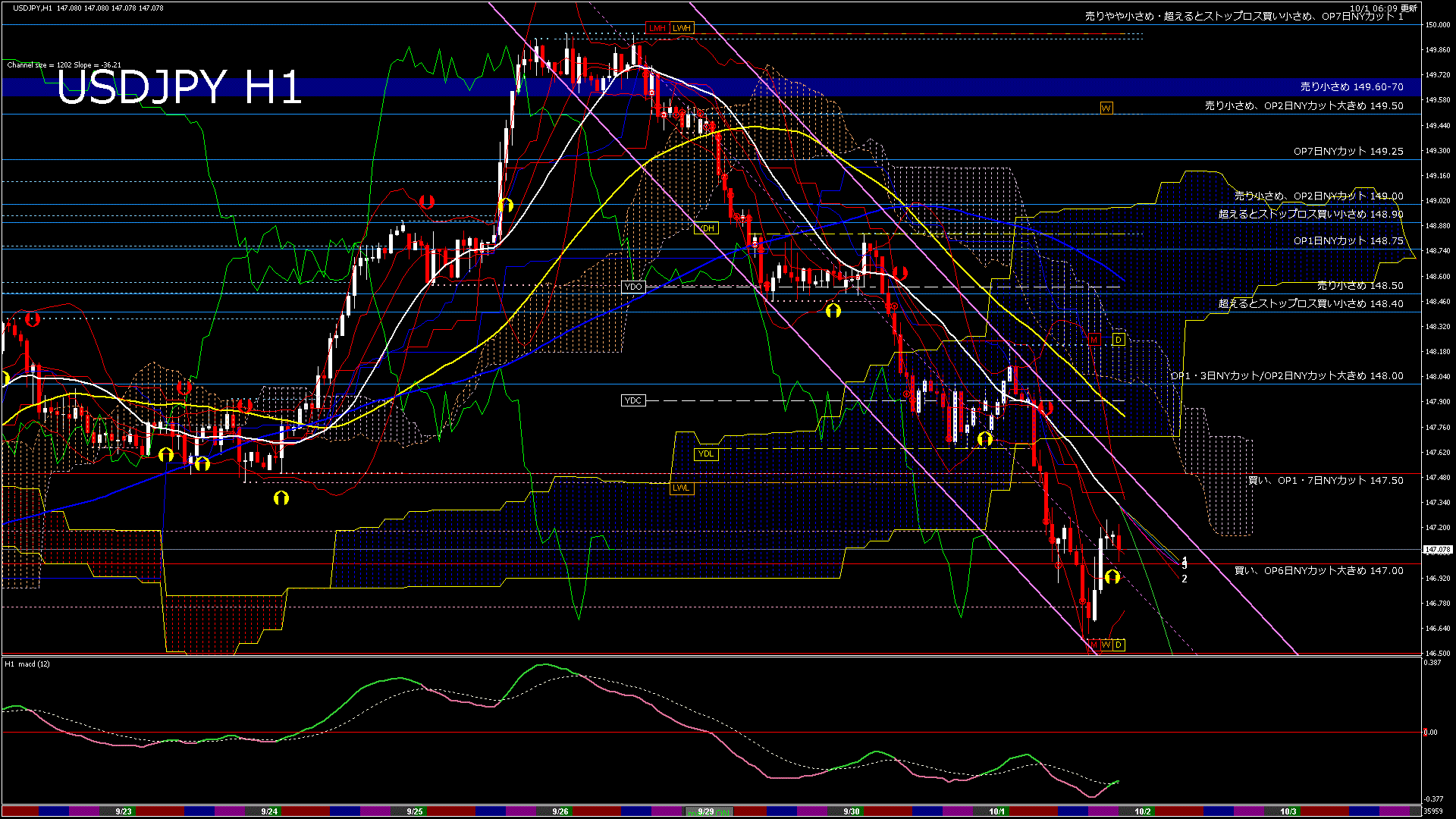The width and height of the screenshot is (1456, 819).
Task: Click the 9/29 date on the time axis
Action: (x=705, y=811)
